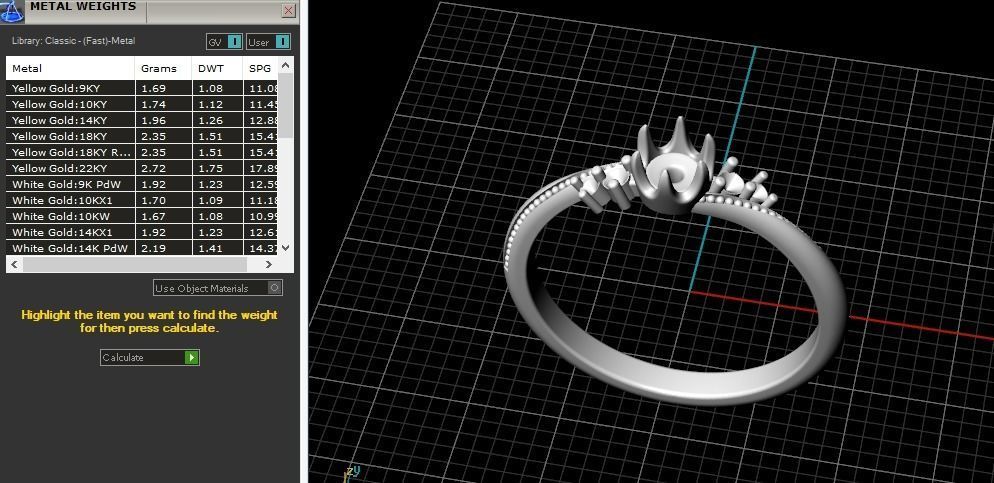Toggle Use Object Materials option
This screenshot has height=483, width=994.
217,288
